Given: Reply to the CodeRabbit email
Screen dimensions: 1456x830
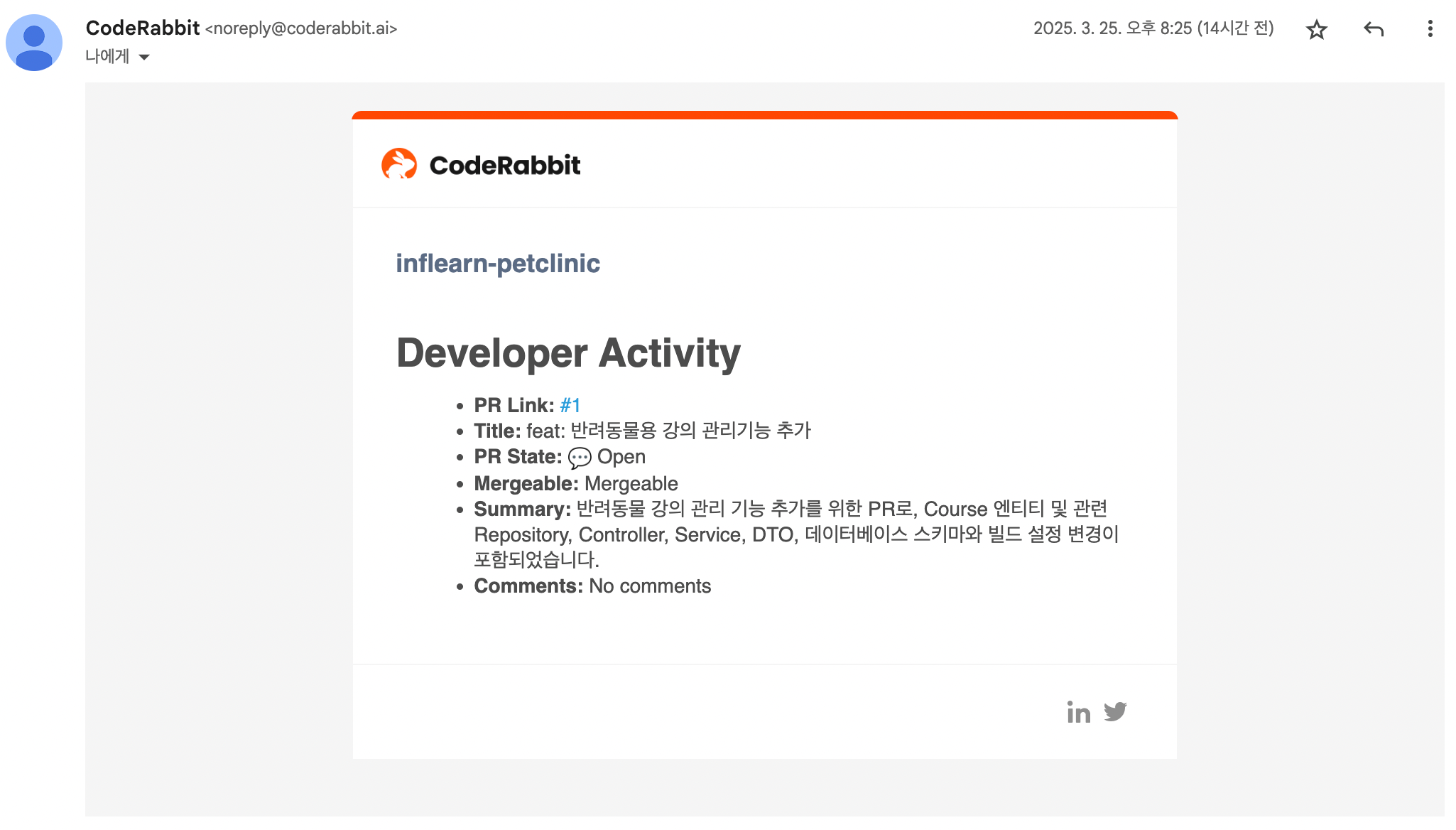Looking at the screenshot, I should pyautogui.click(x=1372, y=30).
